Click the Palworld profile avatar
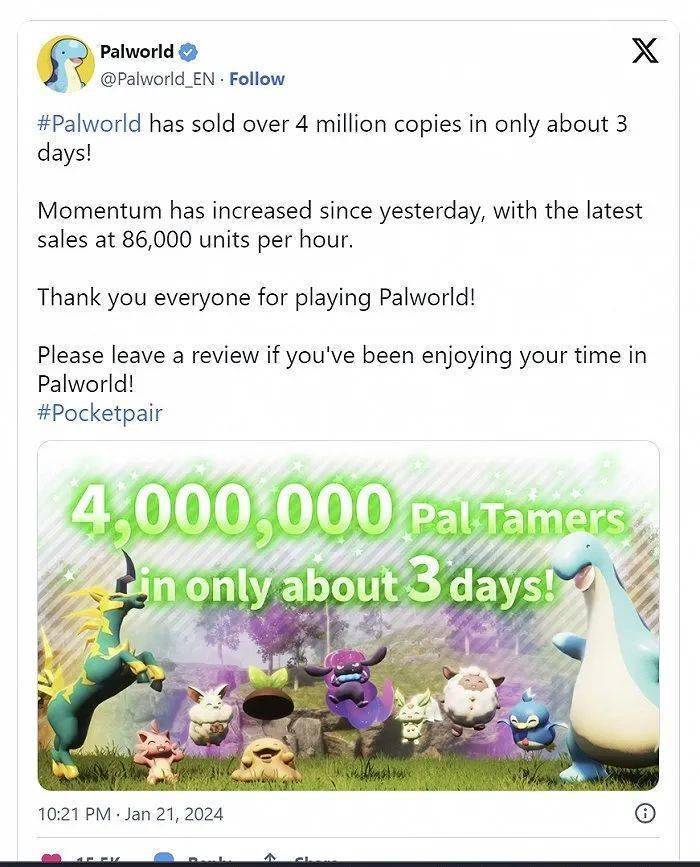 pyautogui.click(x=65, y=65)
